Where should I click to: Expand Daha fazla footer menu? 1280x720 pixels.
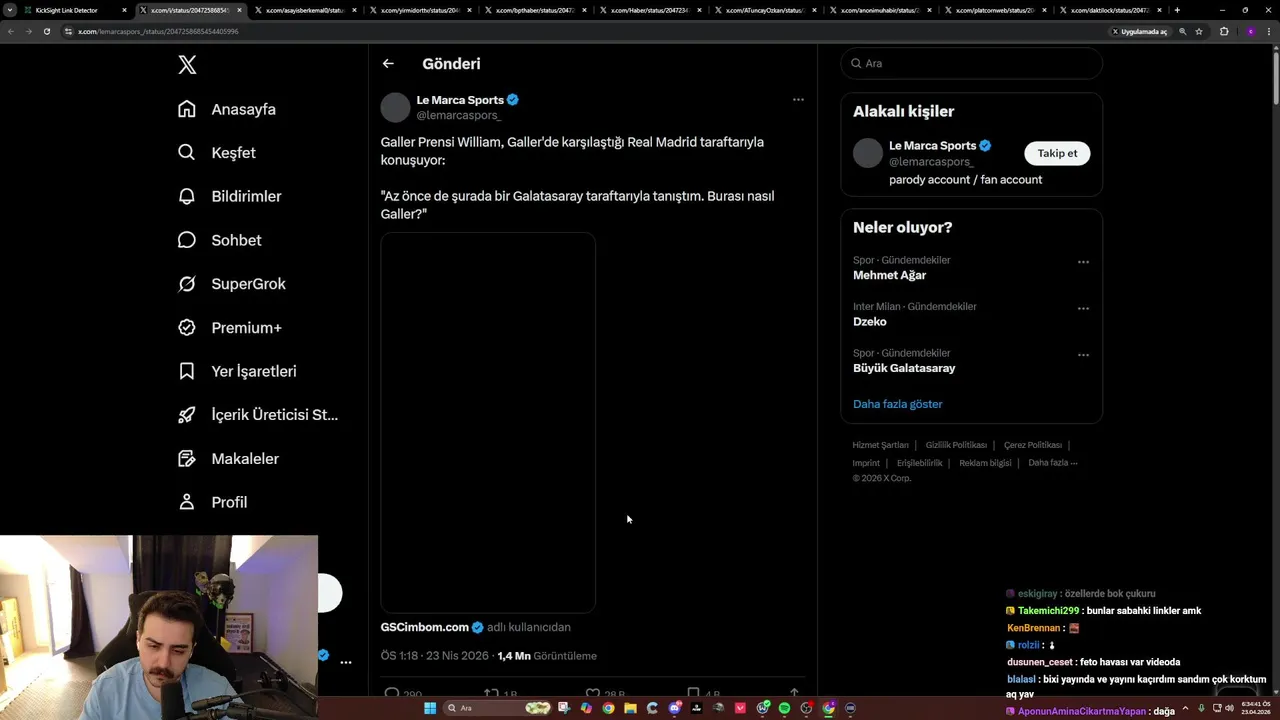point(1052,463)
